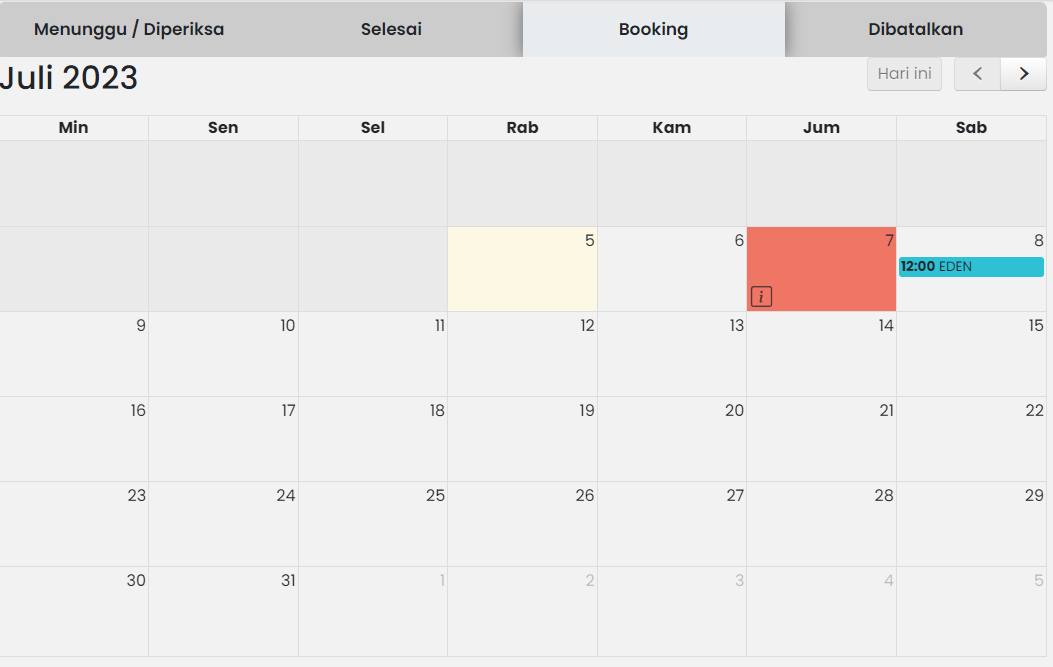The height and width of the screenshot is (667, 1053).
Task: Switch to the Selesai tab
Action: 391,29
